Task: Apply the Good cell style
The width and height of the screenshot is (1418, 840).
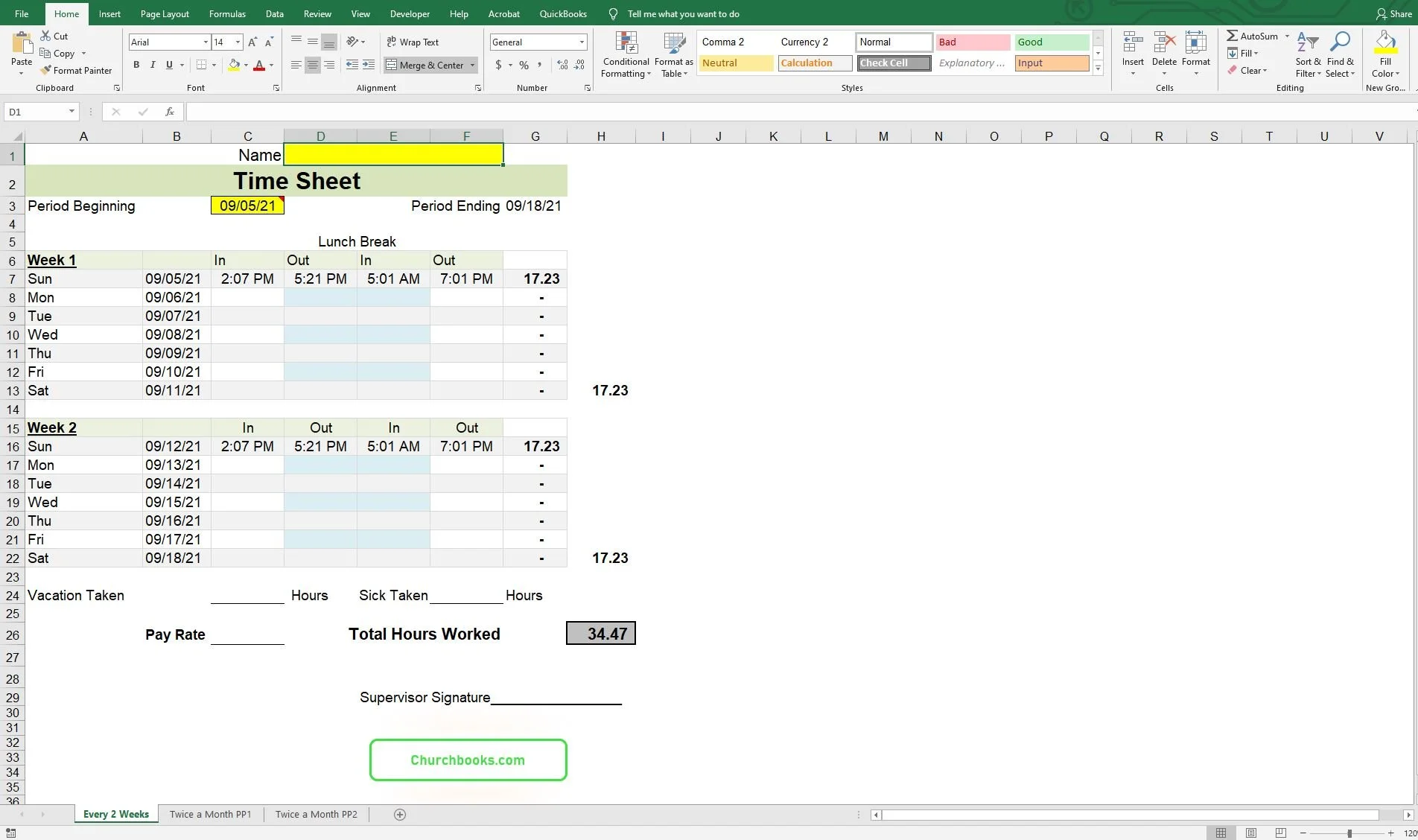Action: (x=1050, y=42)
